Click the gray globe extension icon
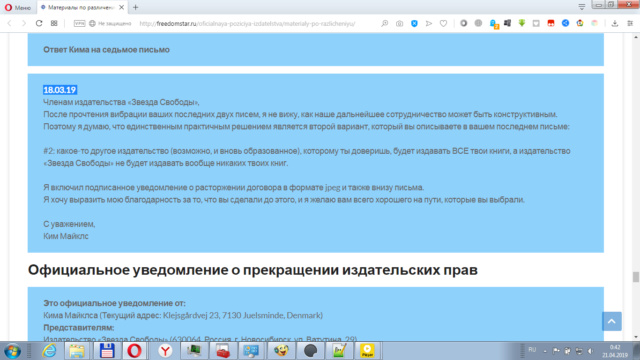The width and height of the screenshot is (640, 360). (x=478, y=24)
